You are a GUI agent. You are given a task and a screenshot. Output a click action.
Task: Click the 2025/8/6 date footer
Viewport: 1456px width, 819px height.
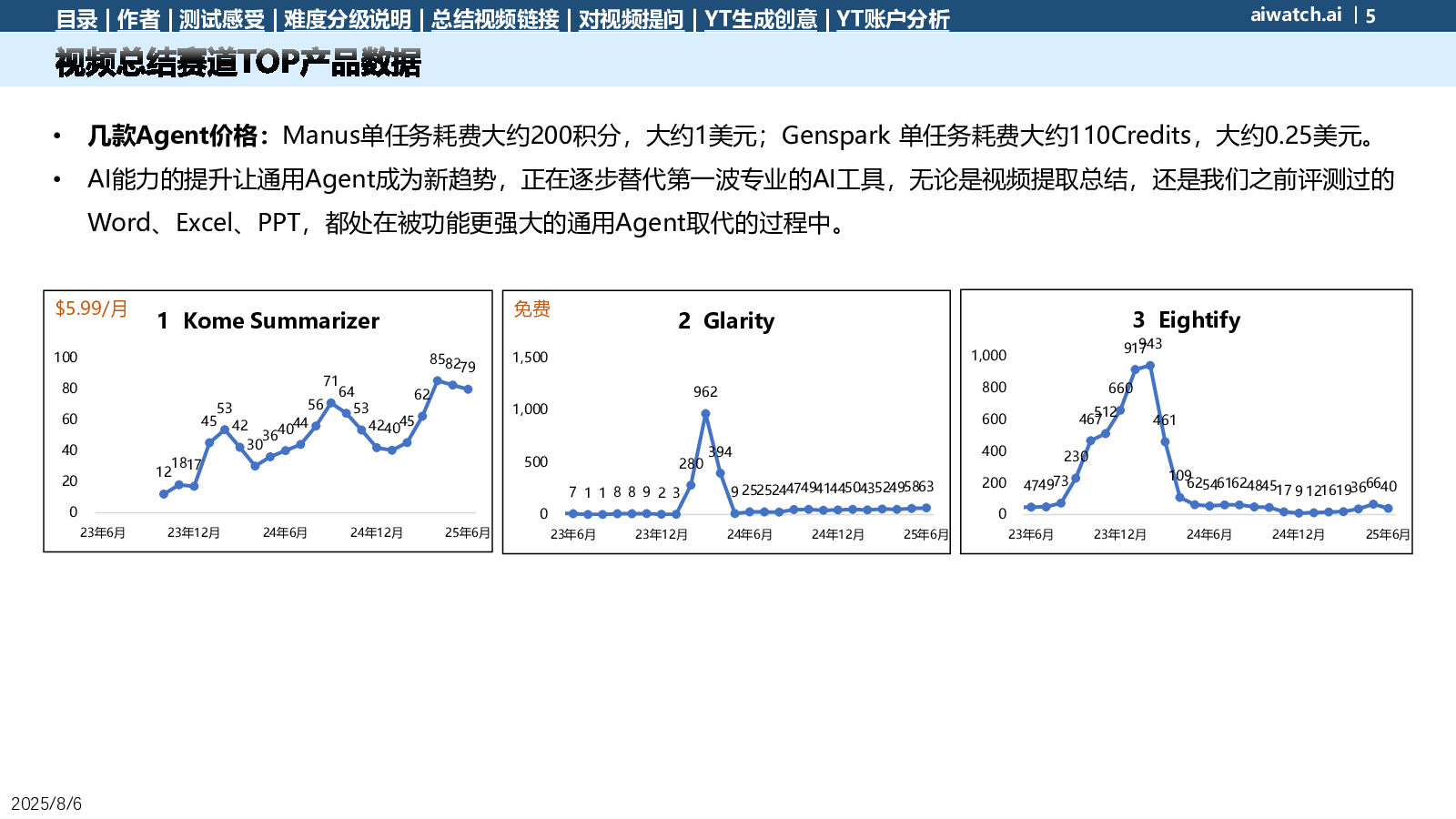click(46, 804)
